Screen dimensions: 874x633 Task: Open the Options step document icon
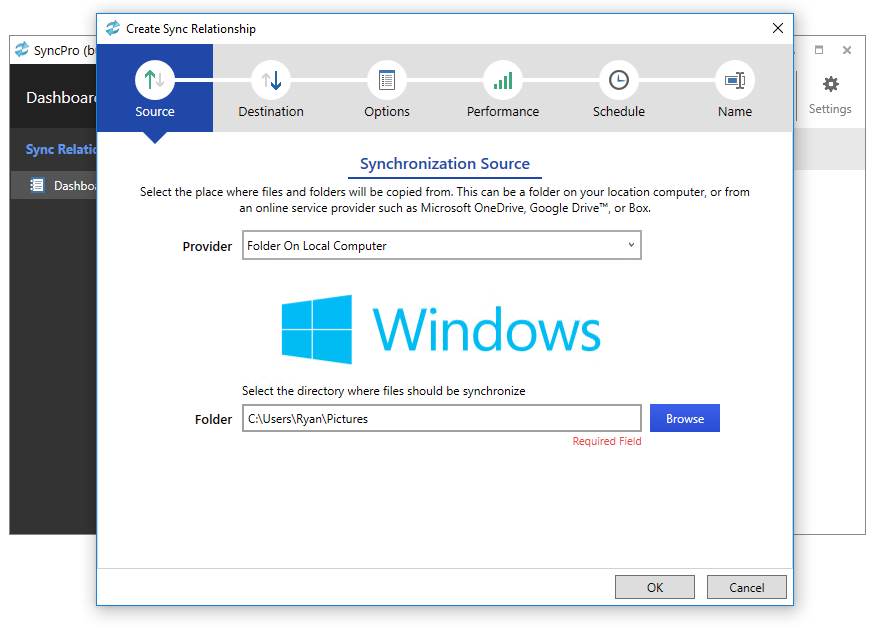coord(387,80)
